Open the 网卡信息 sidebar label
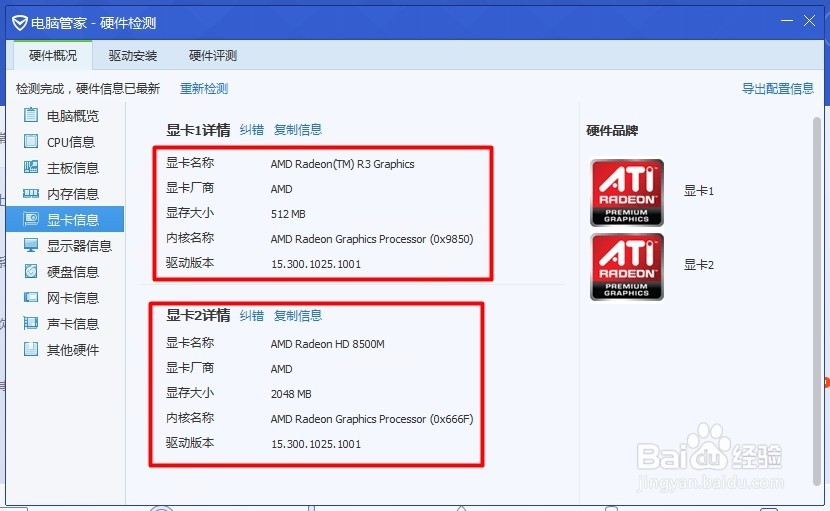Image resolution: width=830 pixels, height=511 pixels. [73, 298]
